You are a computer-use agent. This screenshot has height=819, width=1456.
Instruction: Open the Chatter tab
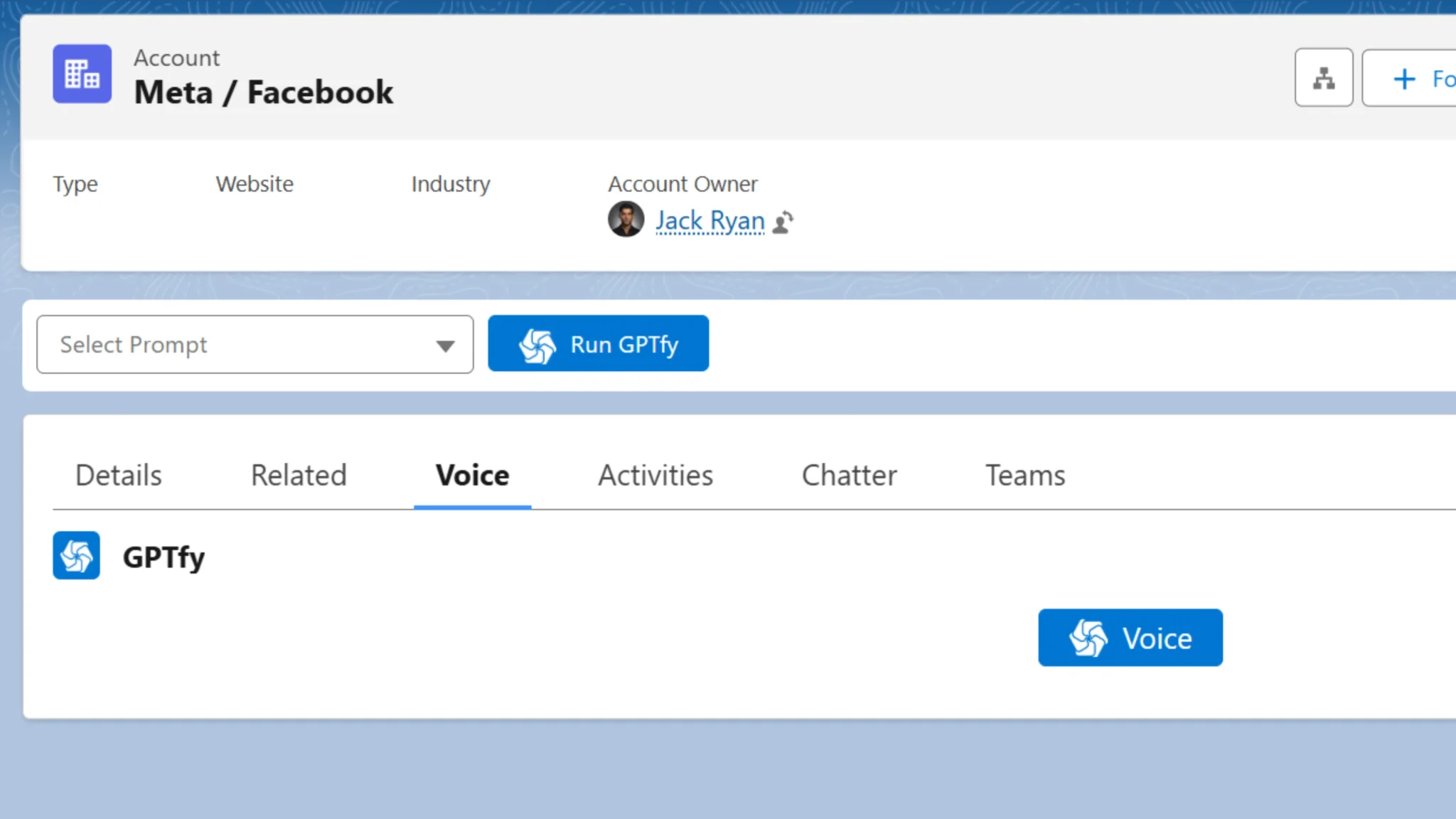(x=849, y=475)
